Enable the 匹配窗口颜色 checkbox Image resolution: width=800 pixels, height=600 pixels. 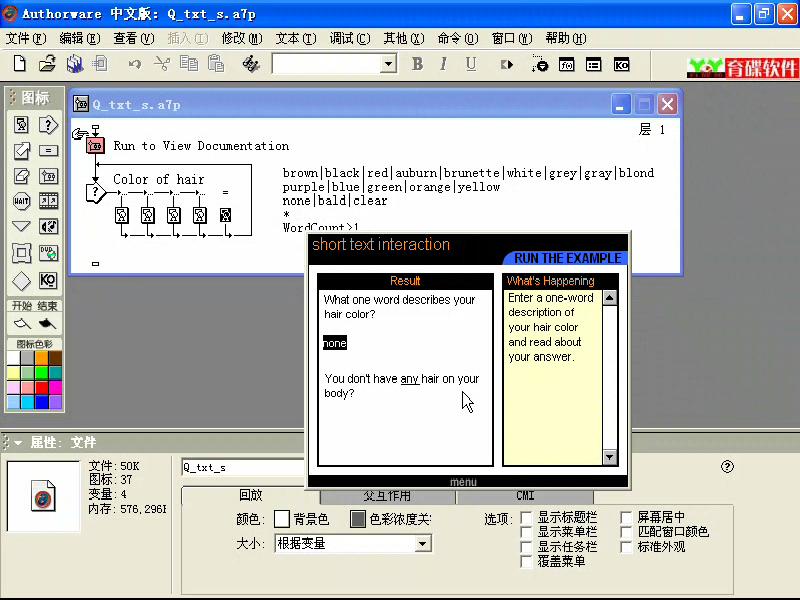pyautogui.click(x=626, y=532)
